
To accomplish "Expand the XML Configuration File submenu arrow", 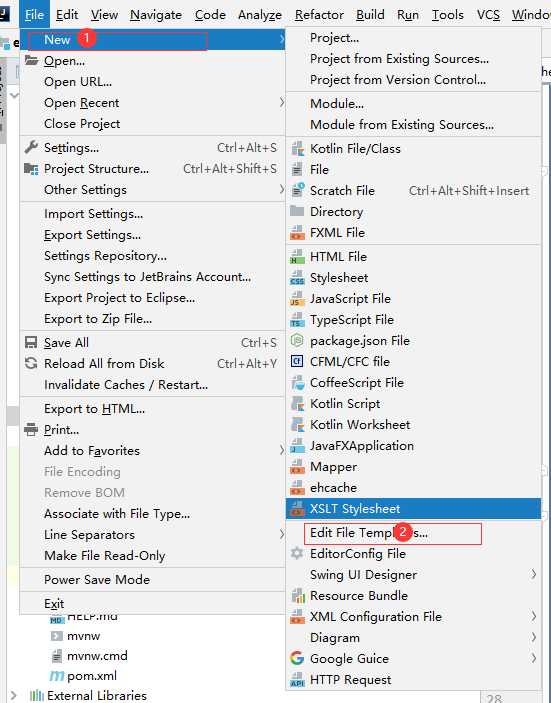I will point(534,616).
